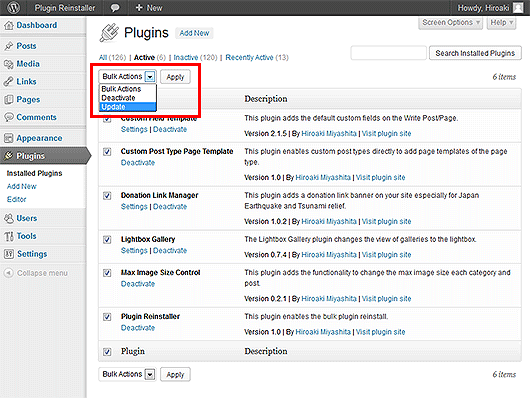Open the top Bulk Actions dropdown
The width and height of the screenshot is (530, 398).
(x=127, y=76)
